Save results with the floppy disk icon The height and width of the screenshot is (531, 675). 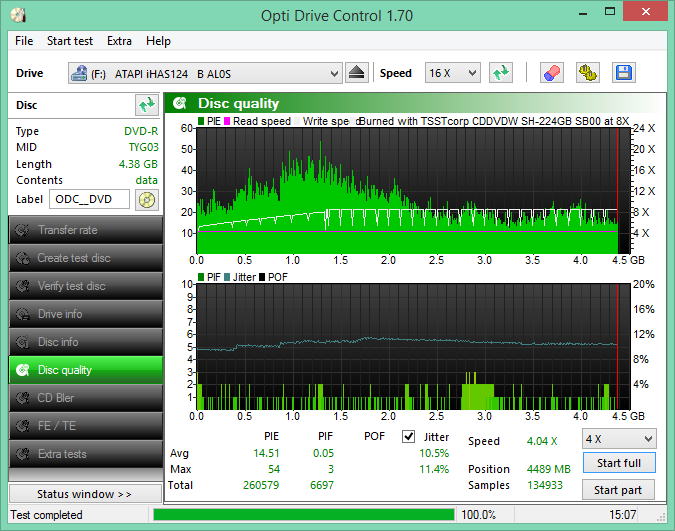coord(623,73)
